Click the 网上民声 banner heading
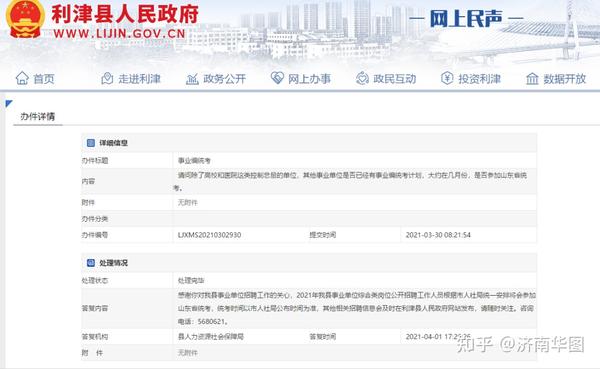Viewport: 600px width, 369px height. click(x=466, y=18)
